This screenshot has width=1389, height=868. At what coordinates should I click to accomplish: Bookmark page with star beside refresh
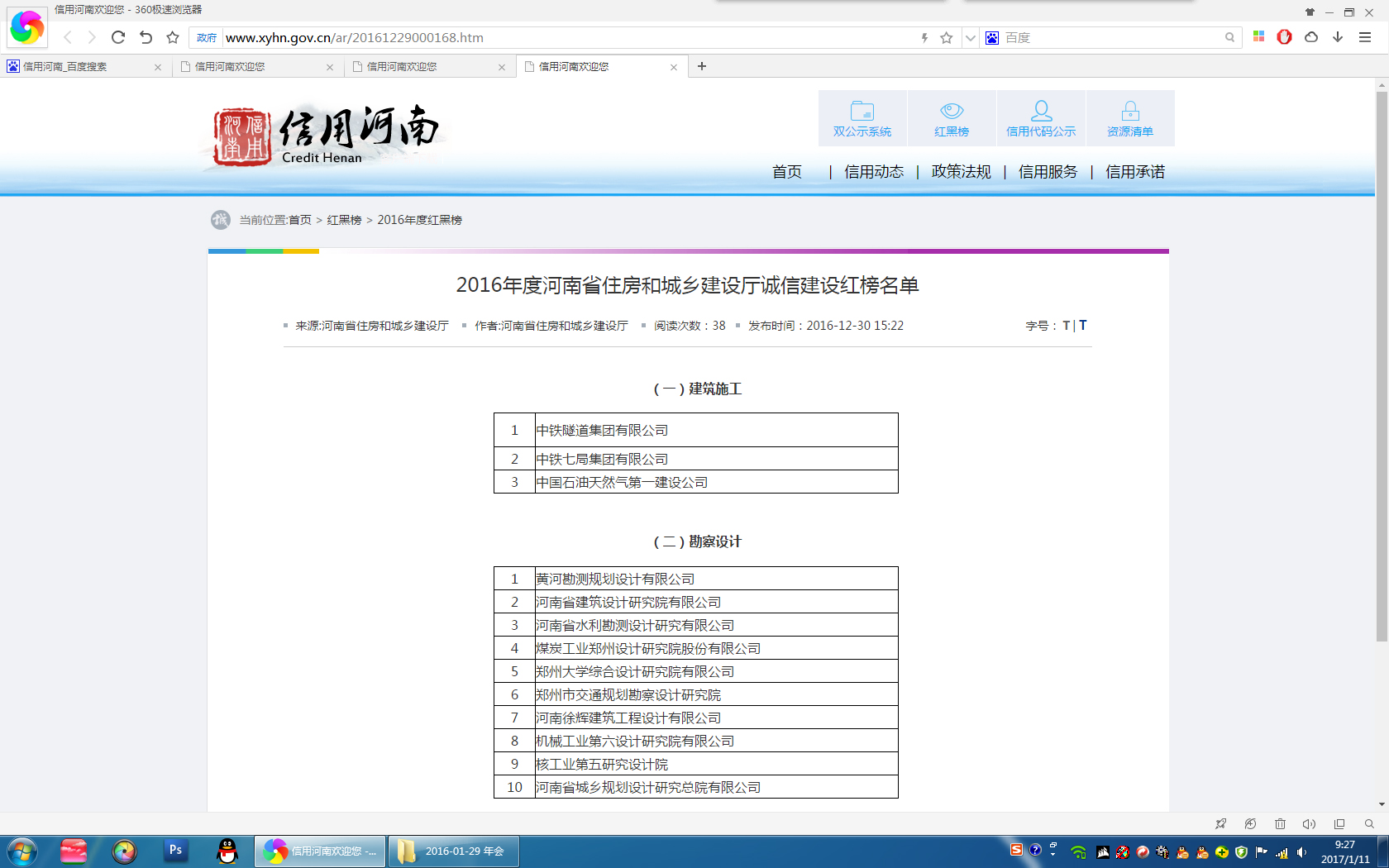[x=173, y=37]
